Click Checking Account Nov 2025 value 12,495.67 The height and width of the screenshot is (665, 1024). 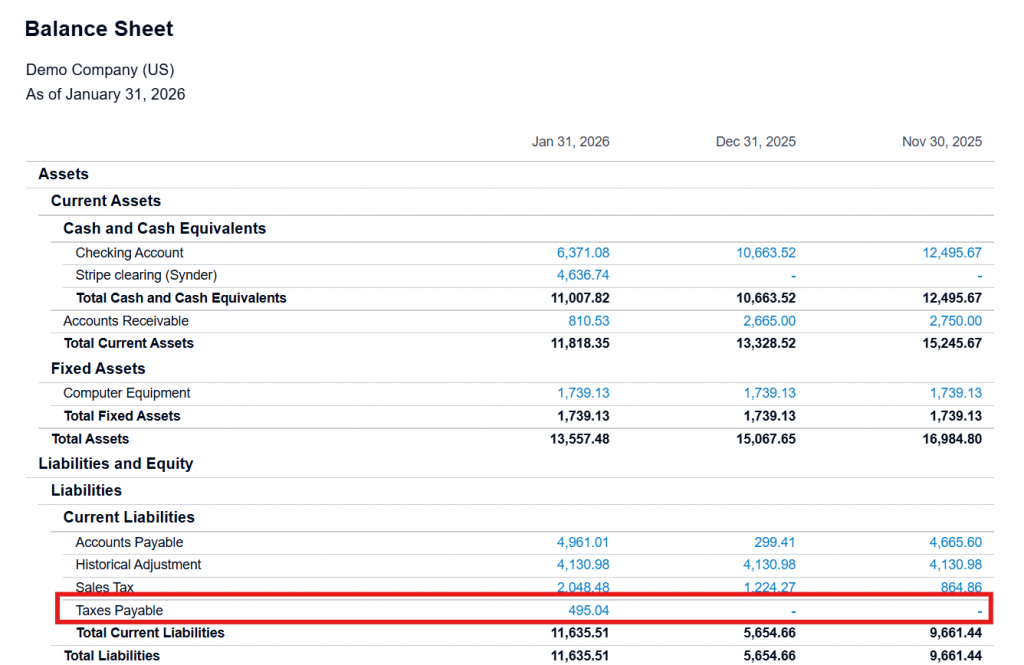[951, 253]
